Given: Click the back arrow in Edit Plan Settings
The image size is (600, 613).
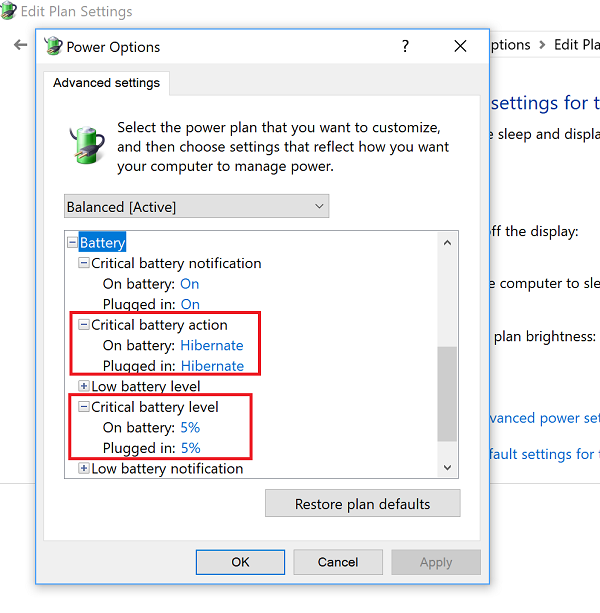Looking at the screenshot, I should click(x=20, y=45).
